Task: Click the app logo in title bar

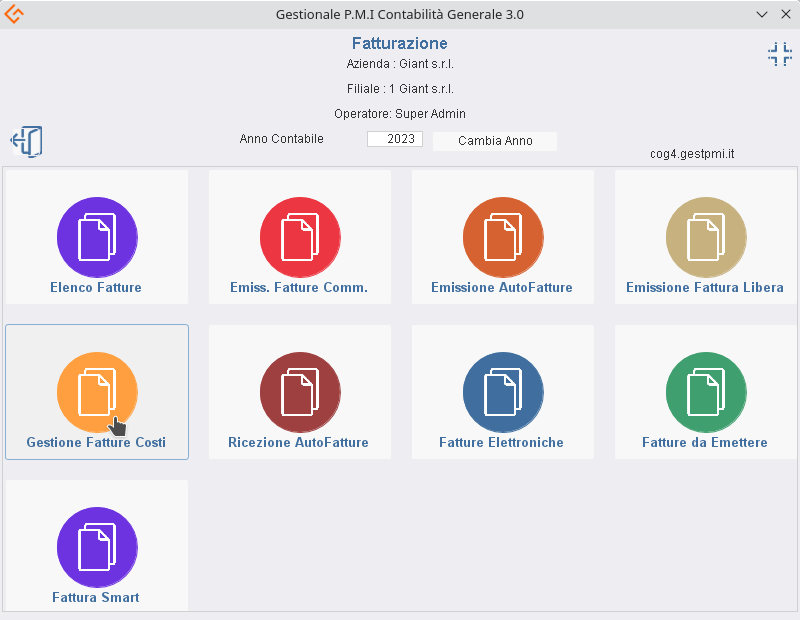Action: tap(15, 14)
